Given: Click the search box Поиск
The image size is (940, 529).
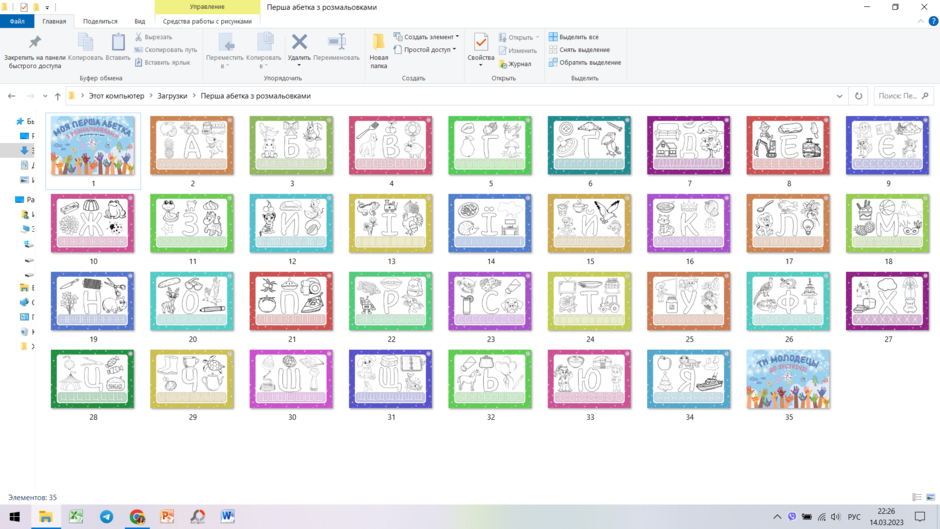Looking at the screenshot, I should click(903, 96).
